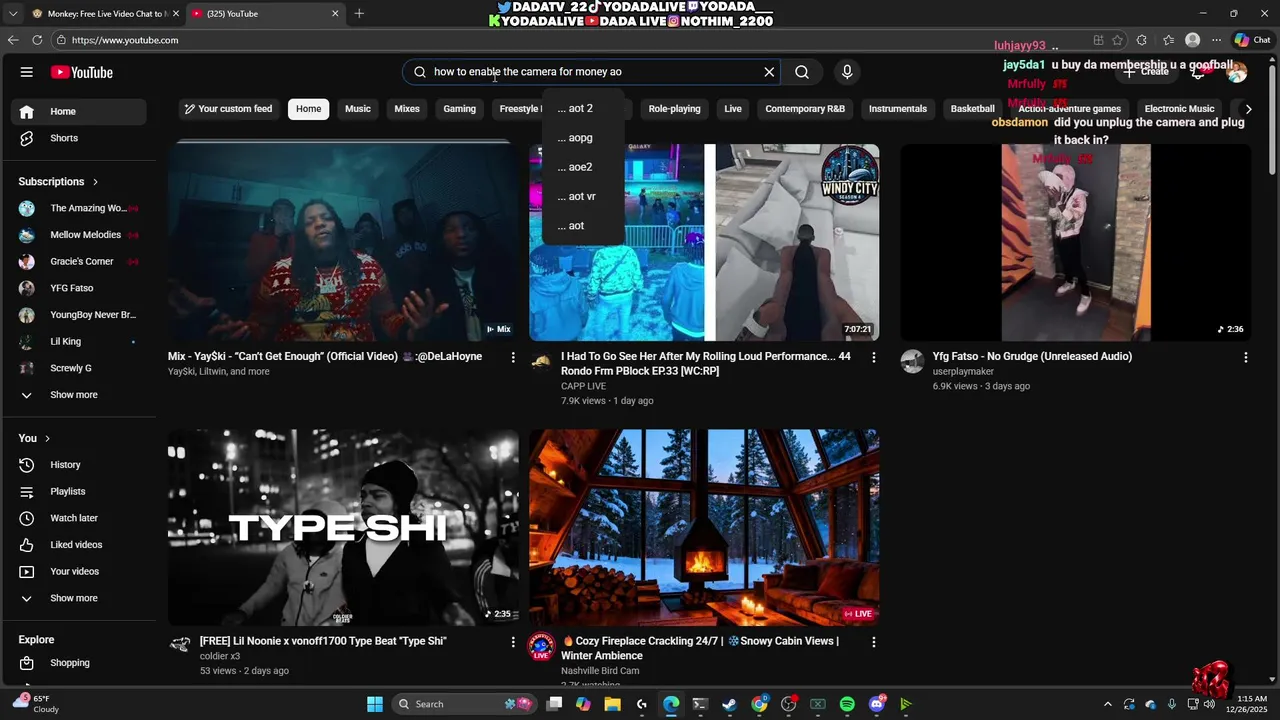
Task: Open a new browser tab
Action: click(359, 13)
